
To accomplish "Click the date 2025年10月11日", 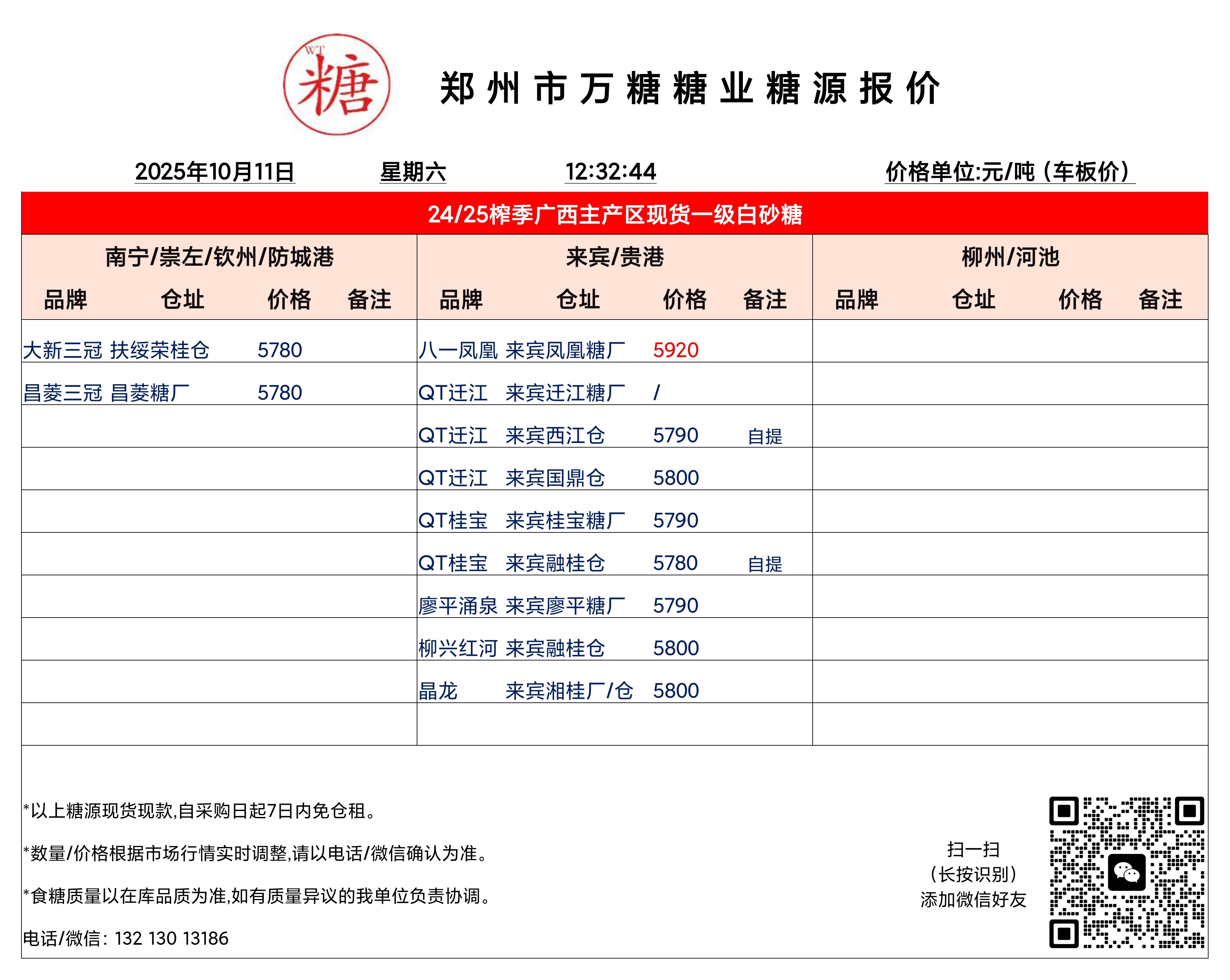I will pyautogui.click(x=215, y=172).
